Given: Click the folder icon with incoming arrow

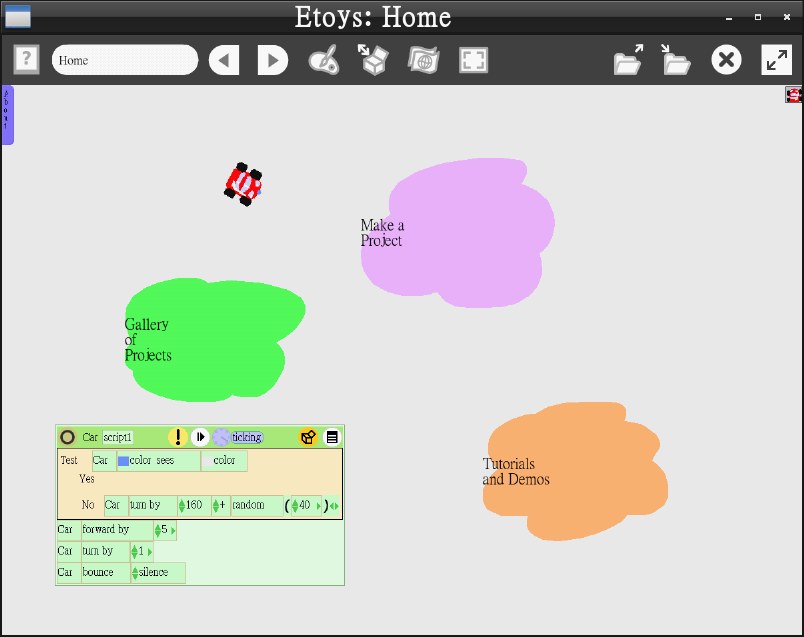Looking at the screenshot, I should [x=676, y=60].
